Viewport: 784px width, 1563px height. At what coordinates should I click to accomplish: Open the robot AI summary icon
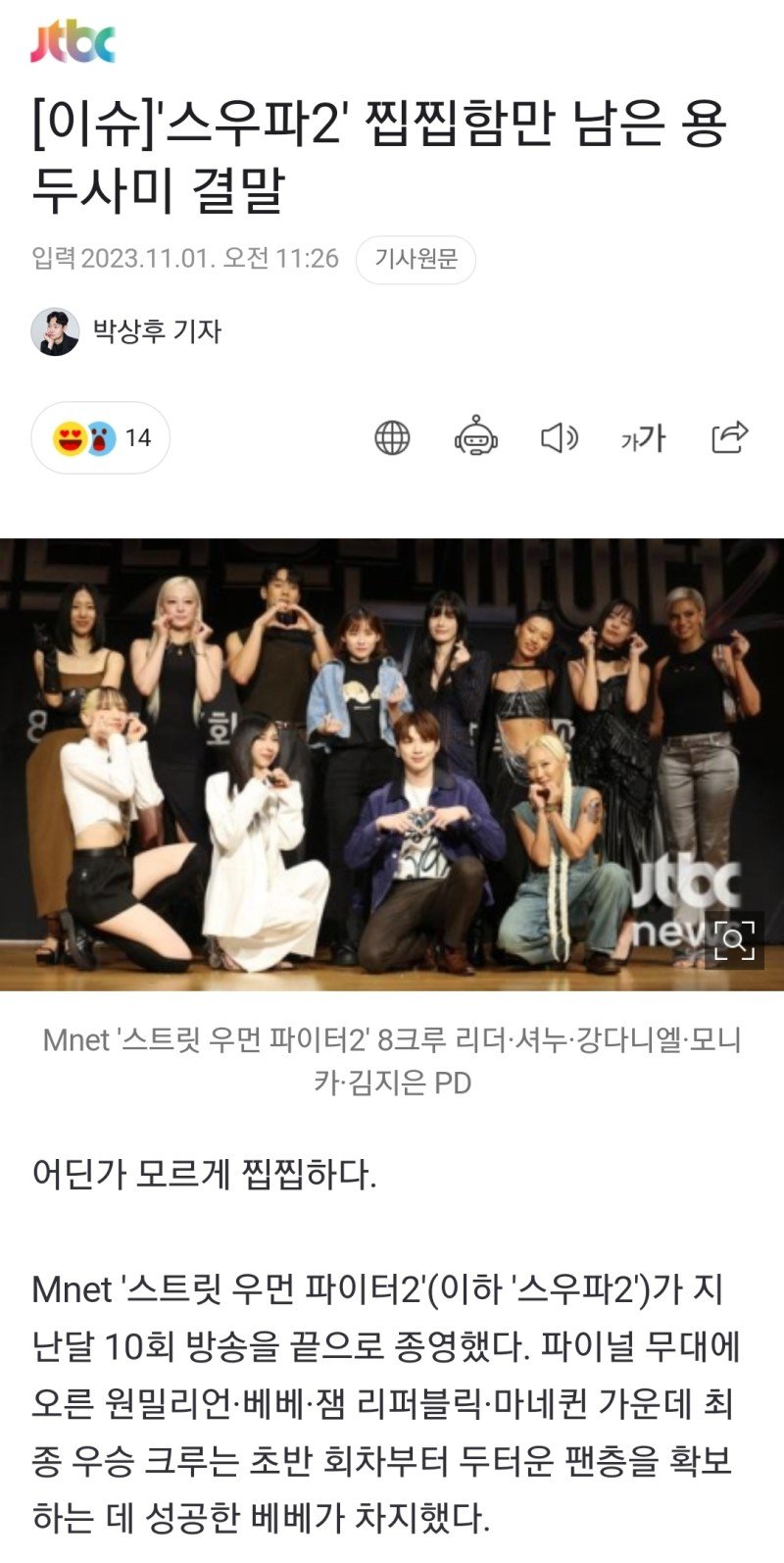coord(476,437)
